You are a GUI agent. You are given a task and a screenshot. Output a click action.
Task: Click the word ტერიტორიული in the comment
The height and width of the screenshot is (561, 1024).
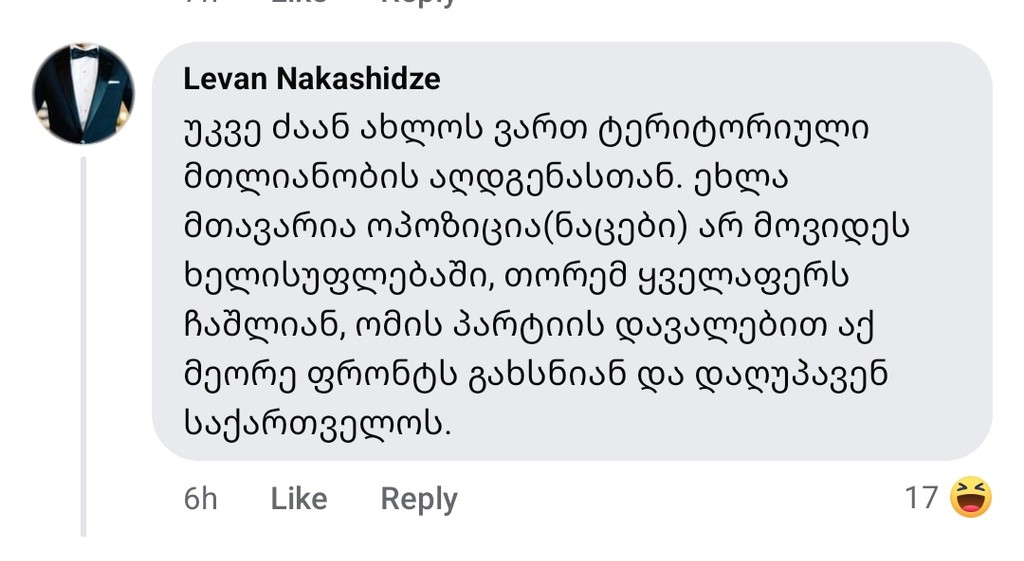734,130
